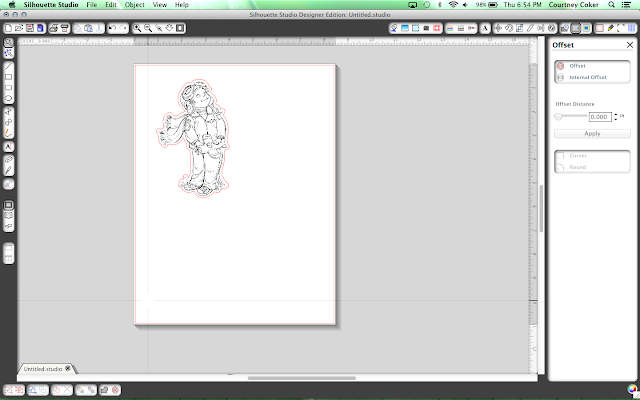
Task: Select the Text tool in left toolbar
Action: click(x=9, y=147)
